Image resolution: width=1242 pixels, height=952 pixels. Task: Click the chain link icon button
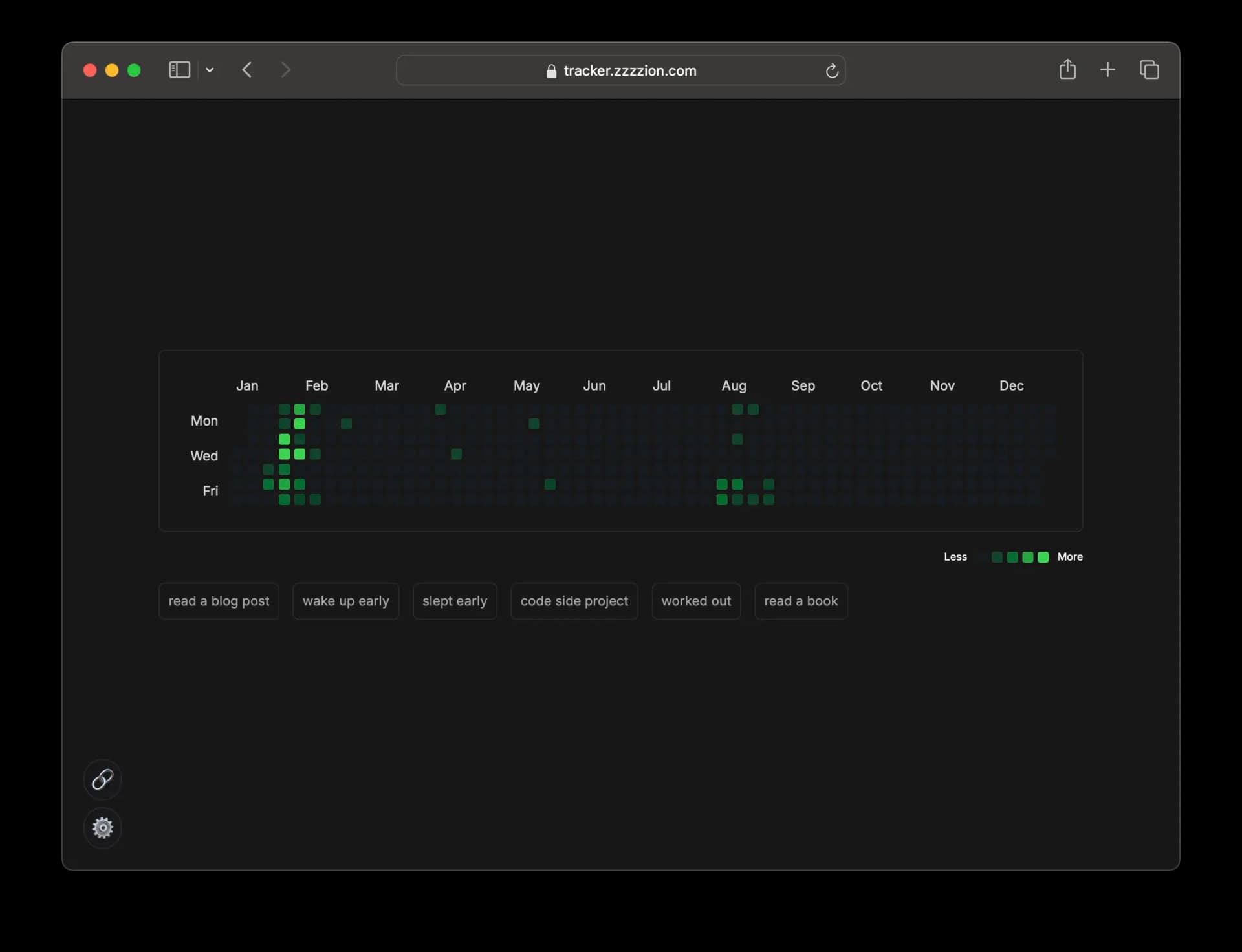tap(102, 779)
